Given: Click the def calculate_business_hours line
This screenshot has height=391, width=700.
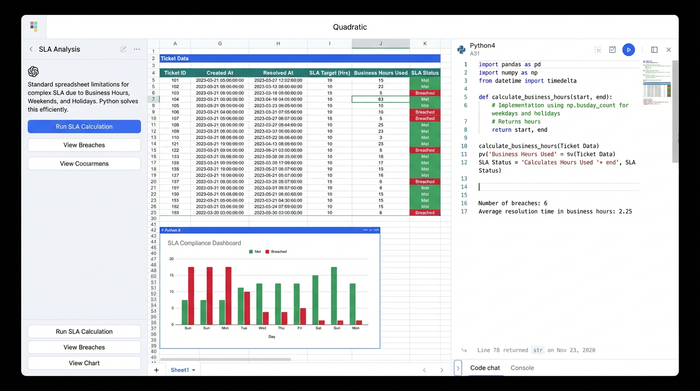Looking at the screenshot, I should 546,97.
